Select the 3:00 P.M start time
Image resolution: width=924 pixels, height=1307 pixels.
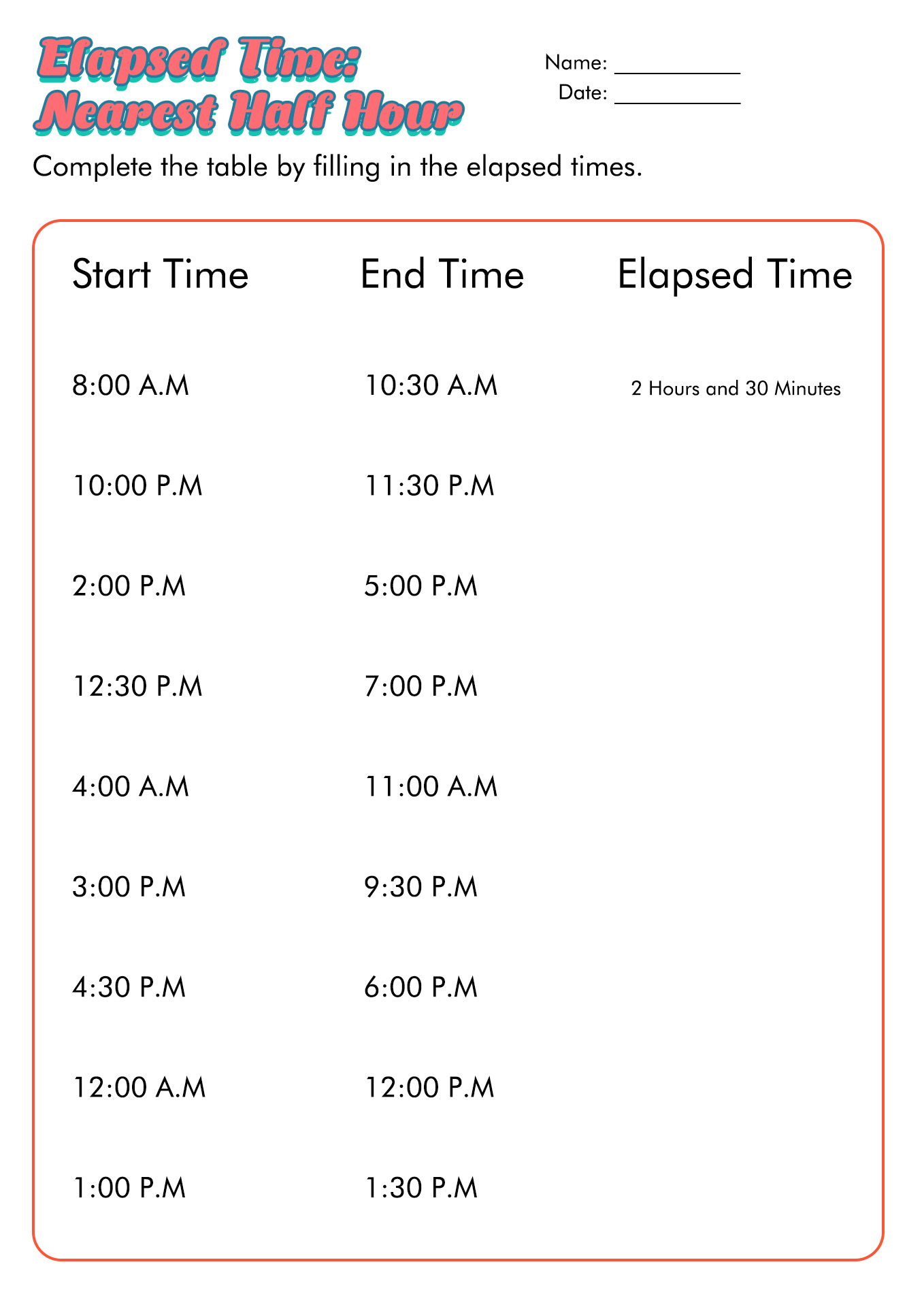129,887
